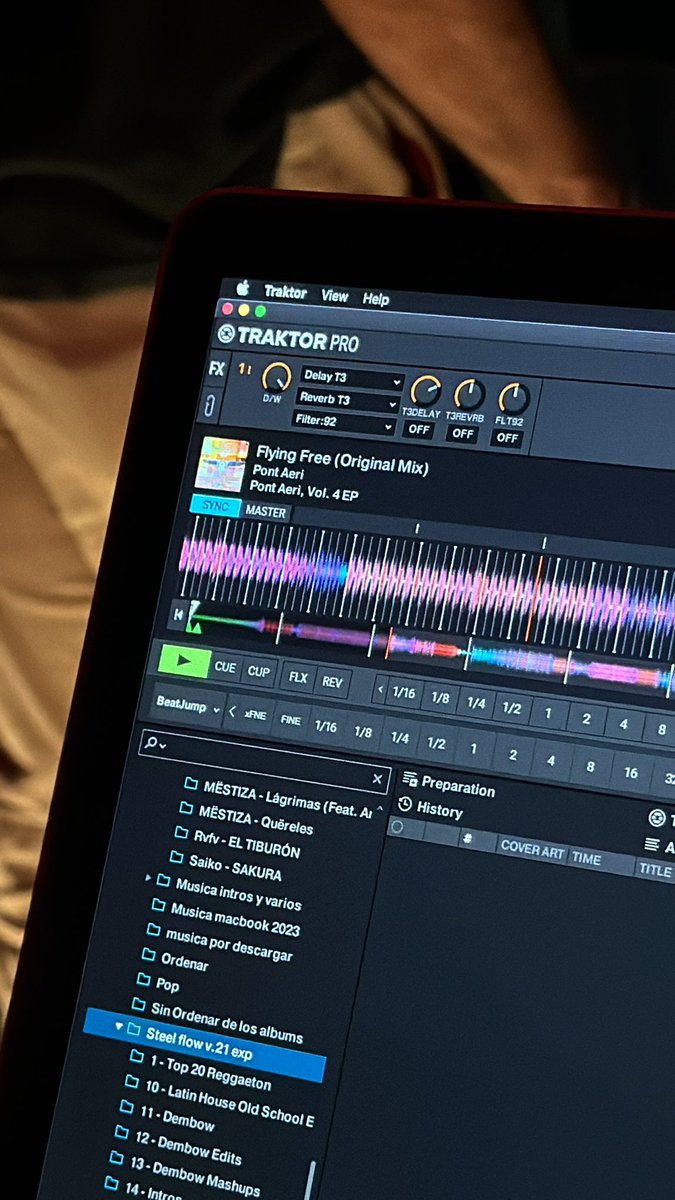Click the History clock icon
Image resolution: width=675 pixels, height=1200 pixels.
[405, 805]
